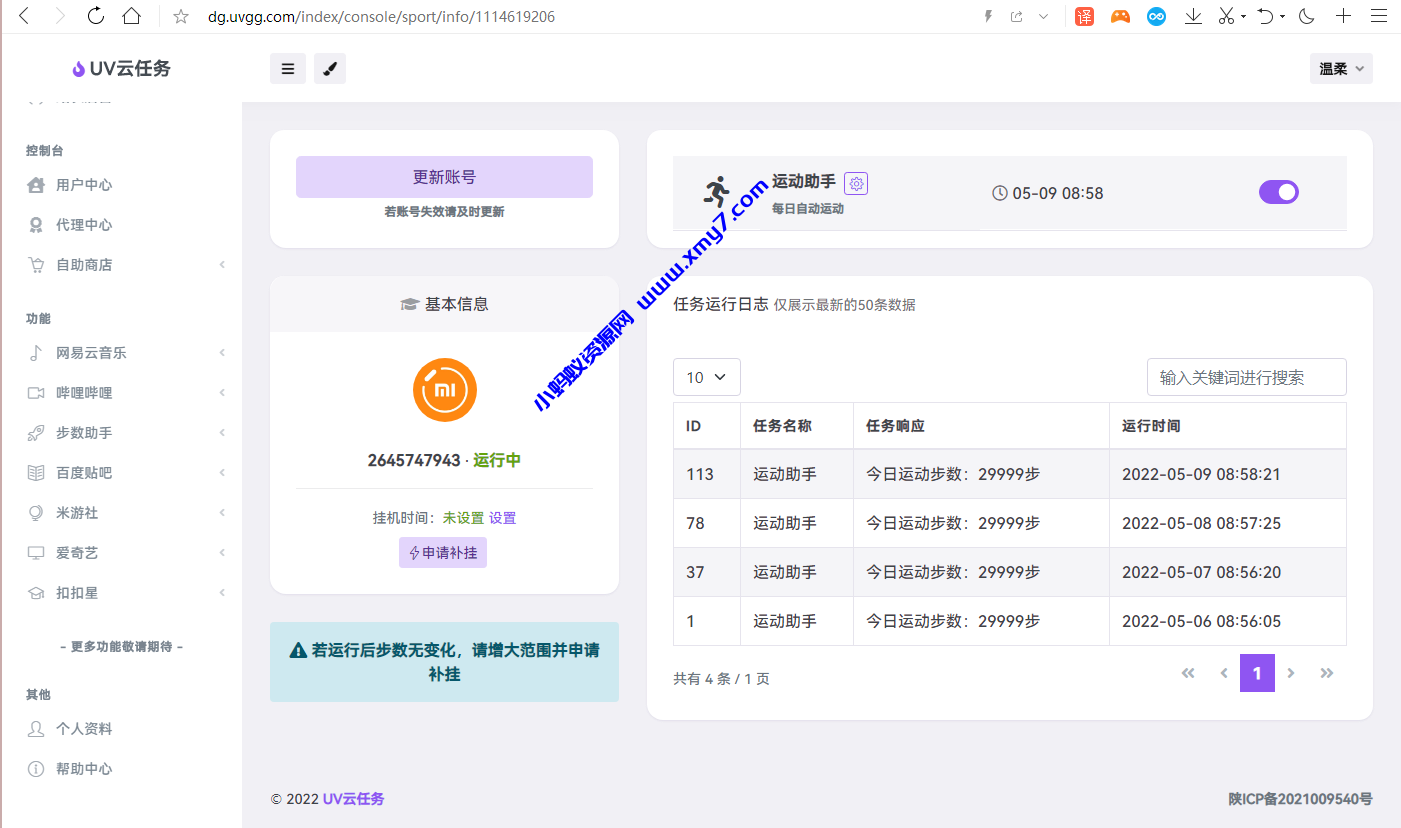Open the 温柔 theme dropdown
Image resolution: width=1401 pixels, height=828 pixels.
point(1340,68)
